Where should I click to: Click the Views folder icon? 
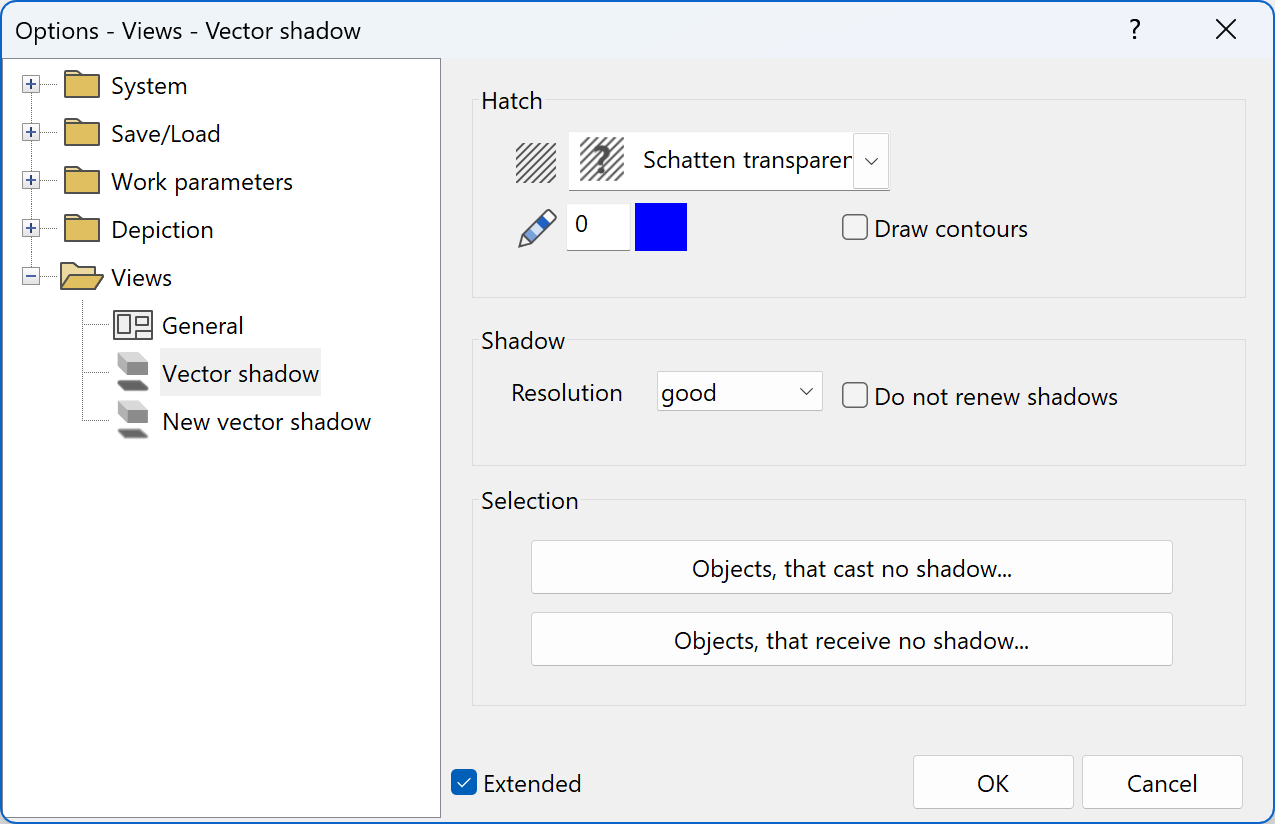(80, 277)
